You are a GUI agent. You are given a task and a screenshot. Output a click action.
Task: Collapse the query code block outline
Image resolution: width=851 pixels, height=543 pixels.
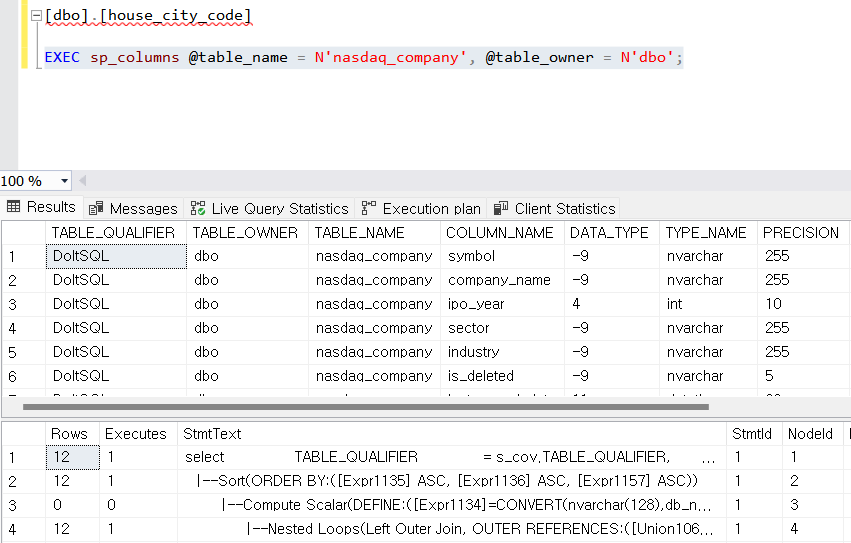click(x=36, y=16)
